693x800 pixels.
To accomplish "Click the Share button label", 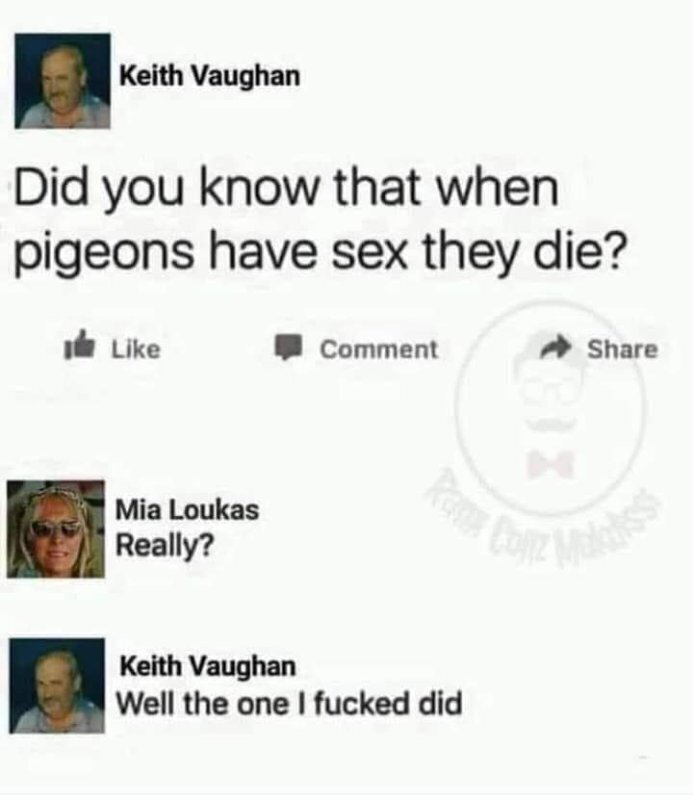I will 623,349.
